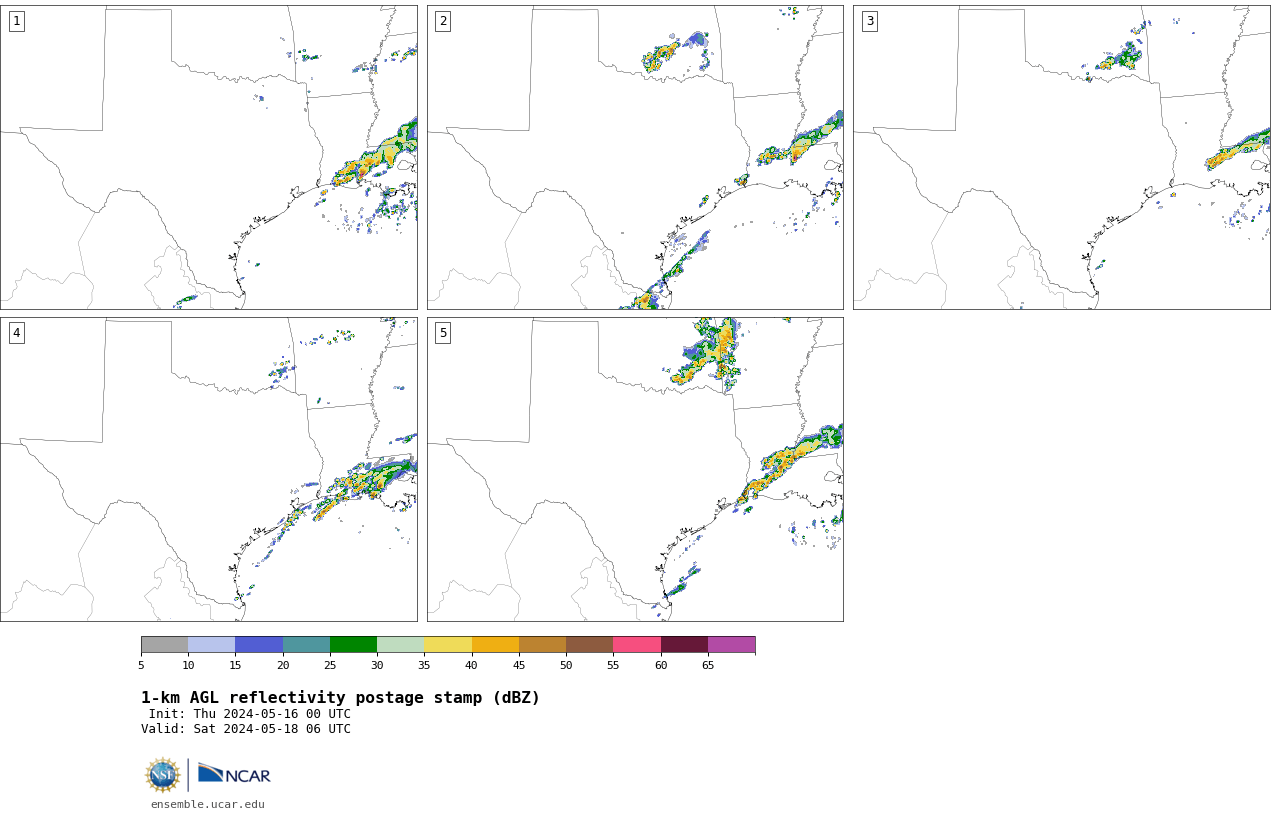Click the NCAR logo
The image size is (1280, 815).
(x=234, y=775)
